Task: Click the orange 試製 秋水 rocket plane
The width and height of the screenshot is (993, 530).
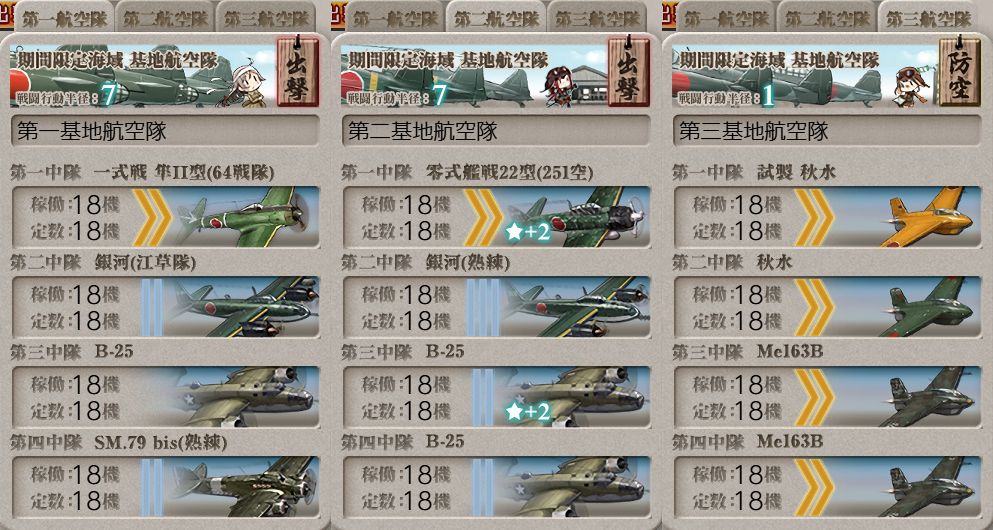Action: pos(926,217)
